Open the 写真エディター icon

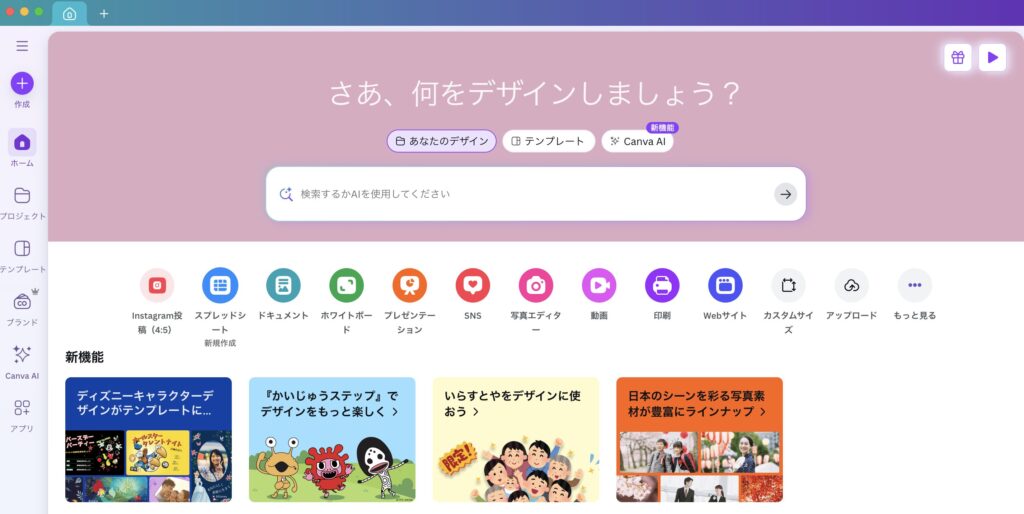tap(536, 285)
